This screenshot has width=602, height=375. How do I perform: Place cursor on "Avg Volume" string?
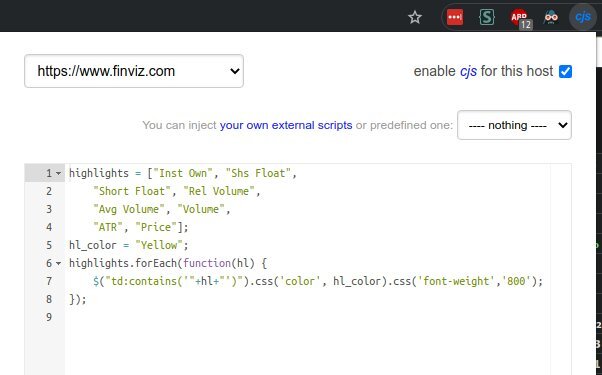coord(129,209)
